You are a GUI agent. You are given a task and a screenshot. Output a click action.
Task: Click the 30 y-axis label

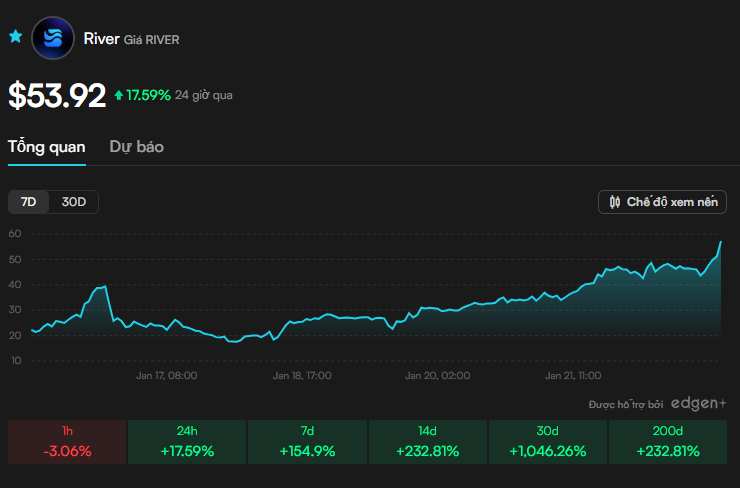tap(15, 310)
